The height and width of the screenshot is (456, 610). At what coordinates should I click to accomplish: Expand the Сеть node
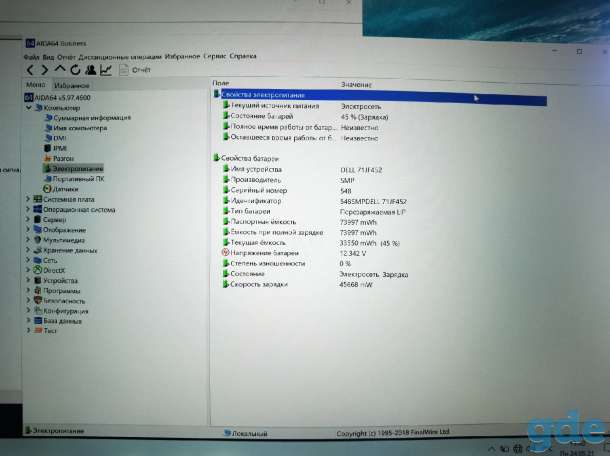pyautogui.click(x=28, y=260)
